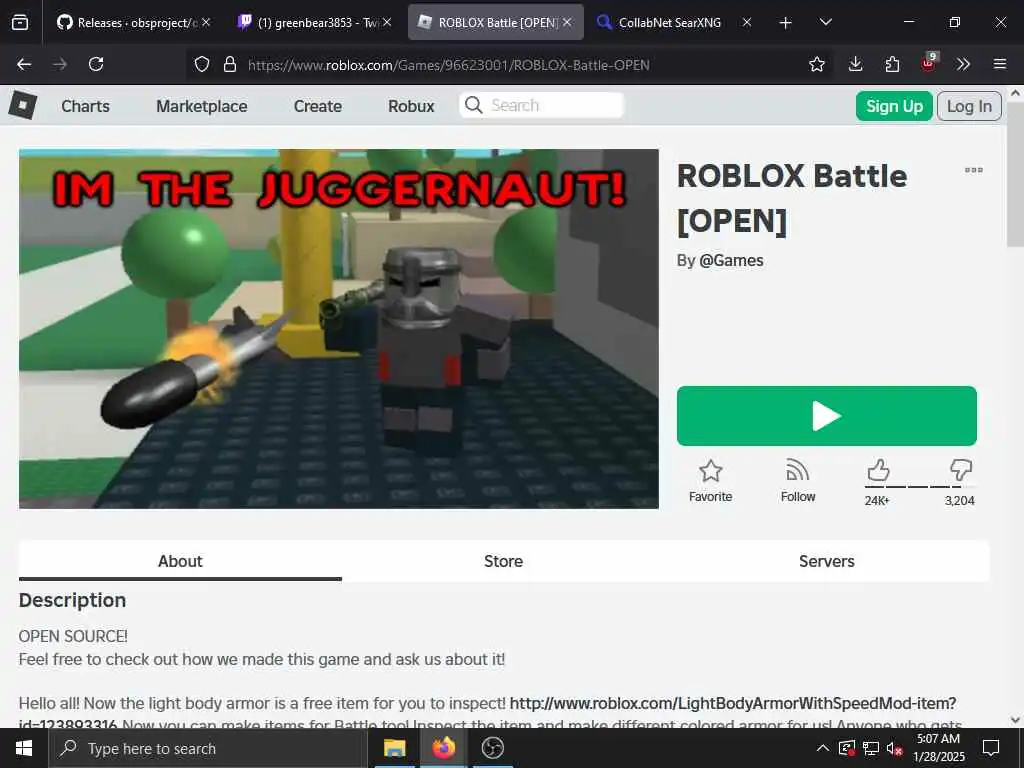The image size is (1024, 768).
Task: Reload the page with the refresh icon
Action: click(96, 64)
